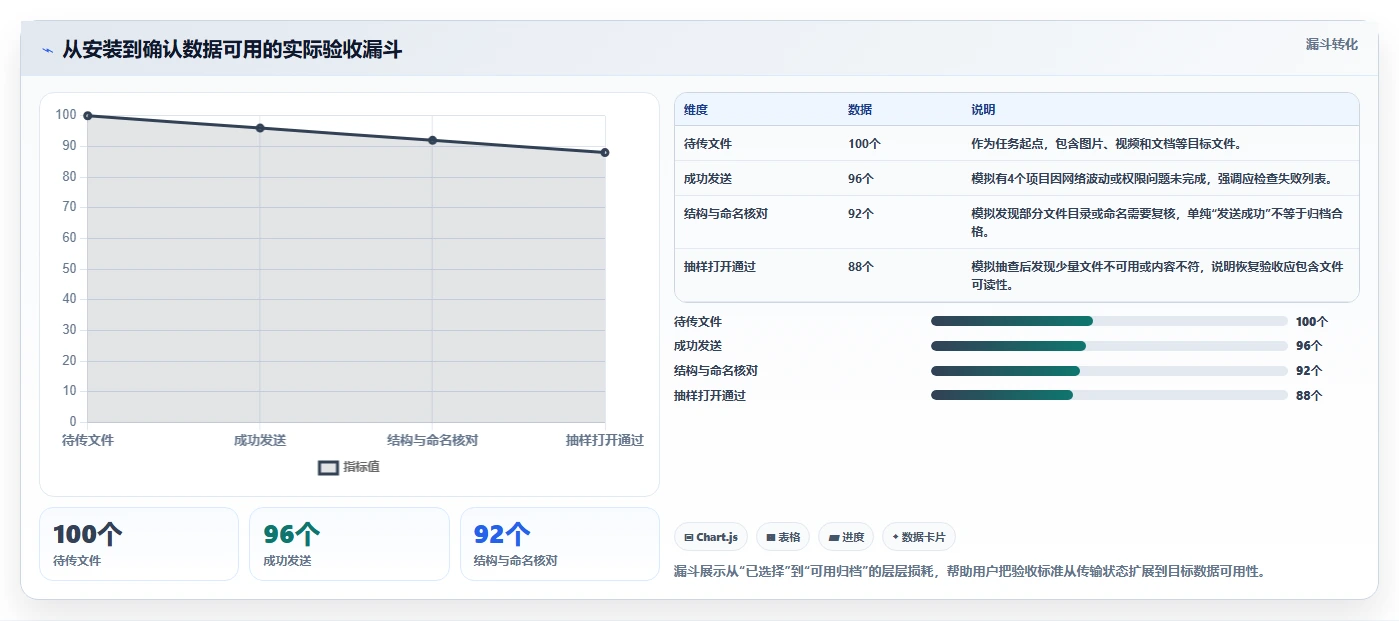
Task: Click the 88个 value beside the progress bar
Action: [1309, 396]
